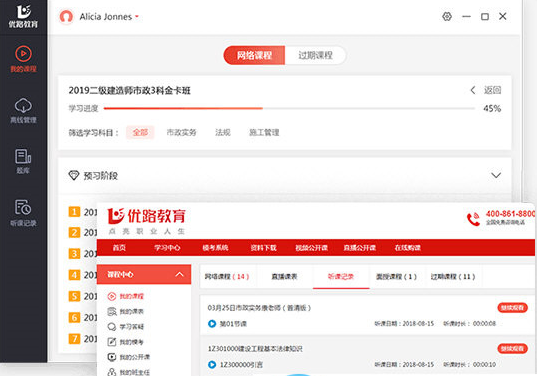Switch to the 过期课程 (11) tab
Screen dimensions: 537x376
(453, 276)
